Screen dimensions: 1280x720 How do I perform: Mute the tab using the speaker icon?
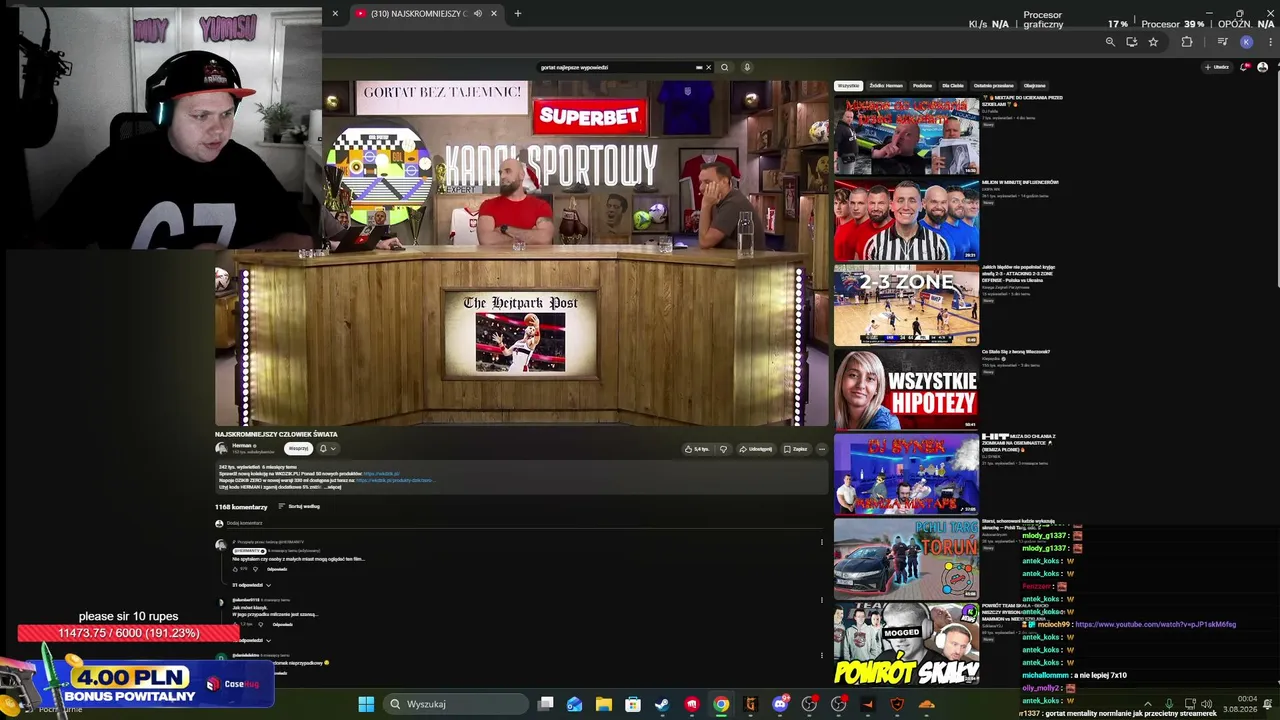coord(477,13)
